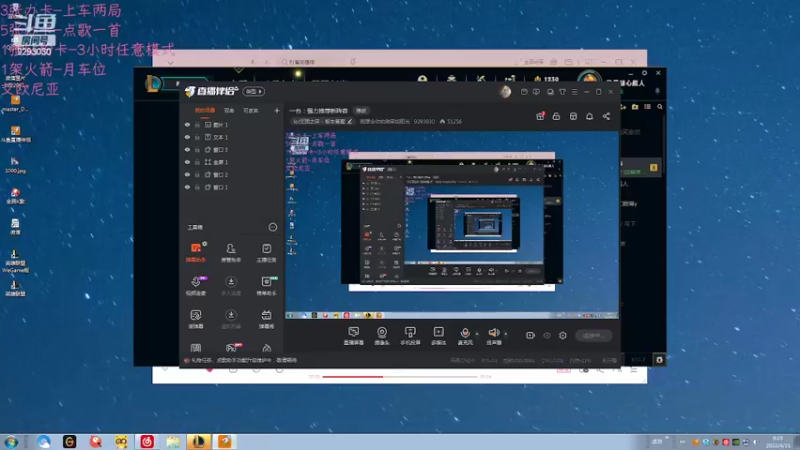Open the League of Legends taskbar icon
Screen dimensions: 800x450
coord(198,442)
